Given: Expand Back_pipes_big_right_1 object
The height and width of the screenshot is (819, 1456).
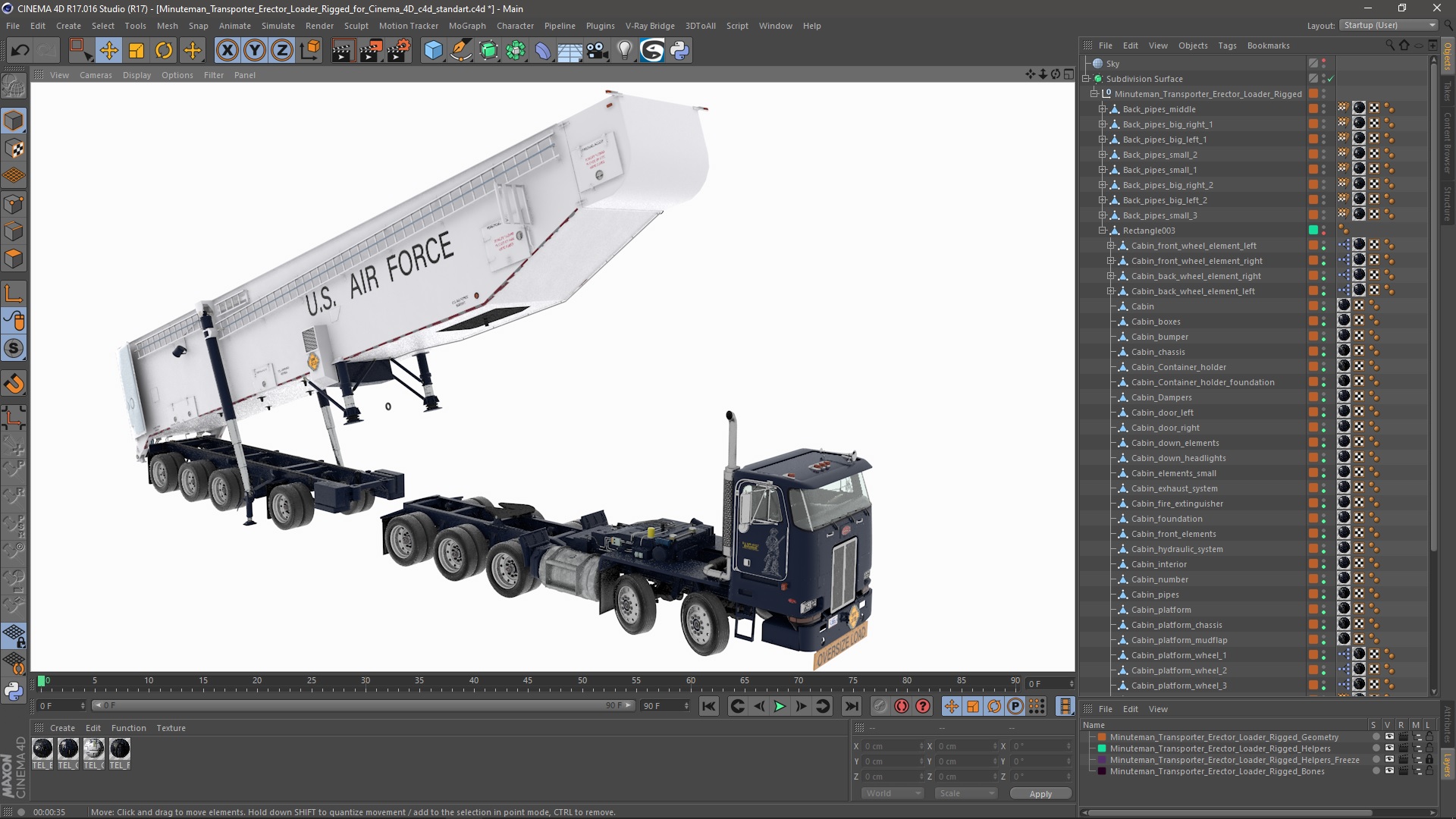Looking at the screenshot, I should pos(1103,124).
